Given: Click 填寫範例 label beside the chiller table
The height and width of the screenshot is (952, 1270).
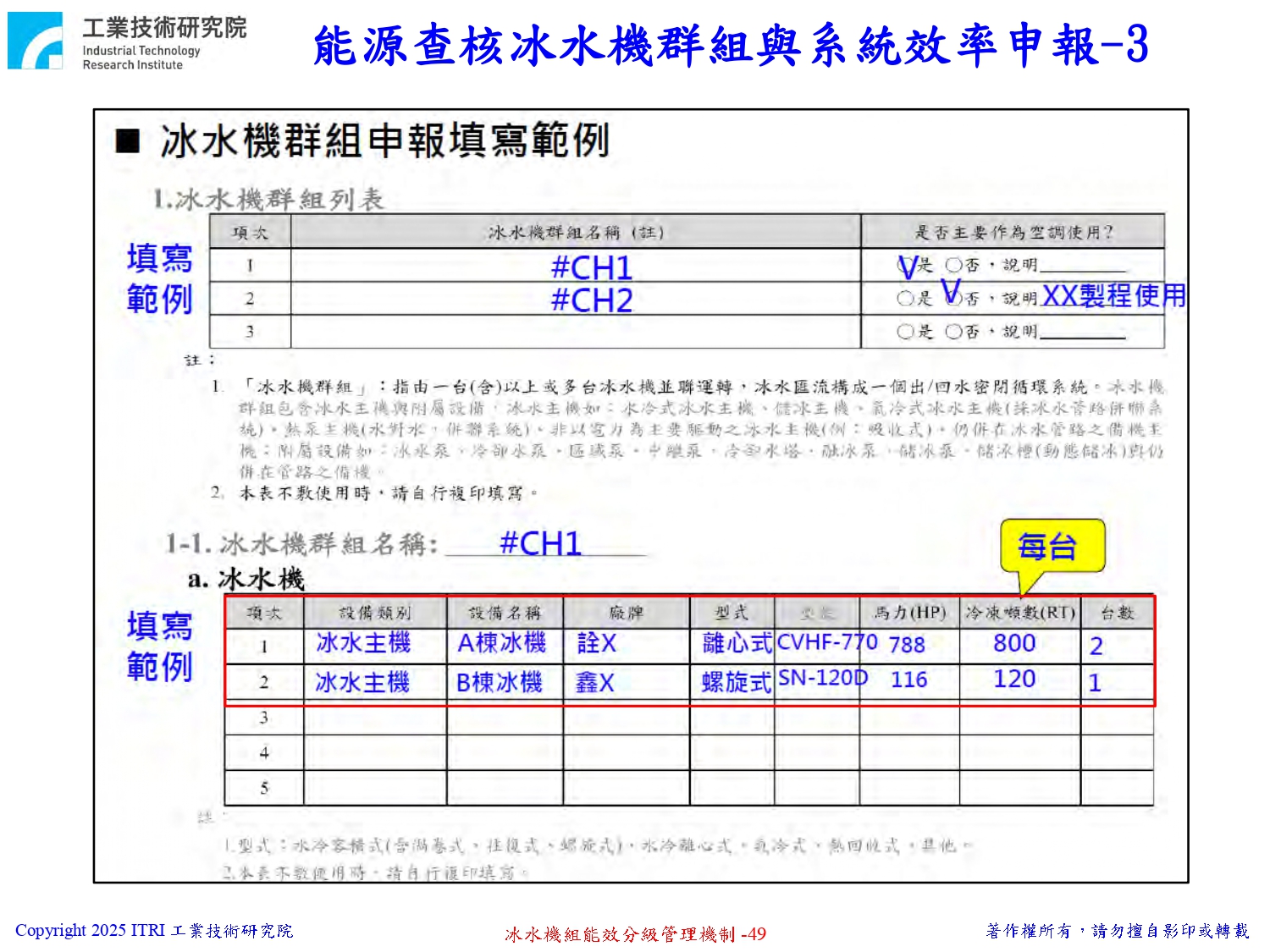Looking at the screenshot, I should click(x=160, y=646).
